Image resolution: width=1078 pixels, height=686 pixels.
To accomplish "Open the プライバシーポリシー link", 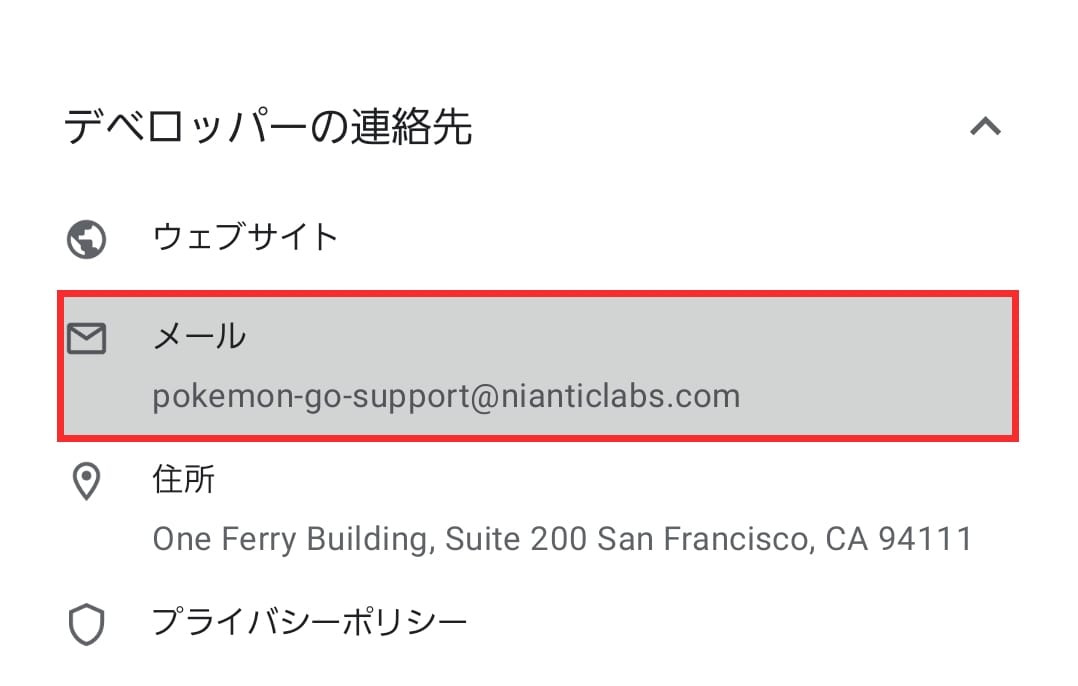I will pos(309,623).
